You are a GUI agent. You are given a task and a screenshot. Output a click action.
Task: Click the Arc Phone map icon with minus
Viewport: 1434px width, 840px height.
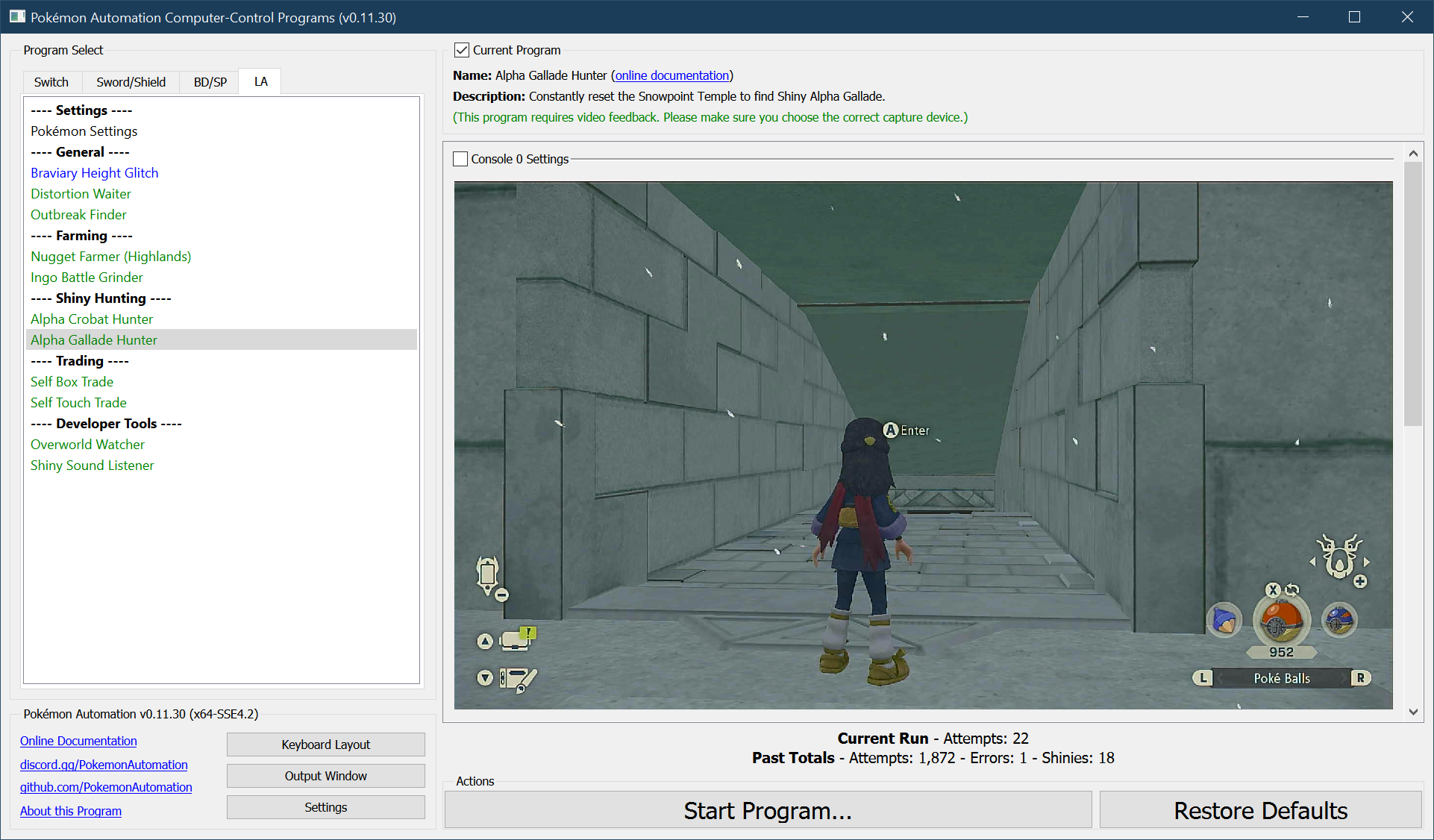[489, 574]
